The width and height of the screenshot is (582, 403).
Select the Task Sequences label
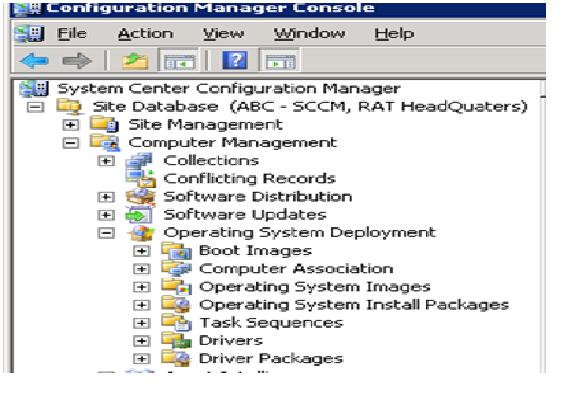point(271,322)
